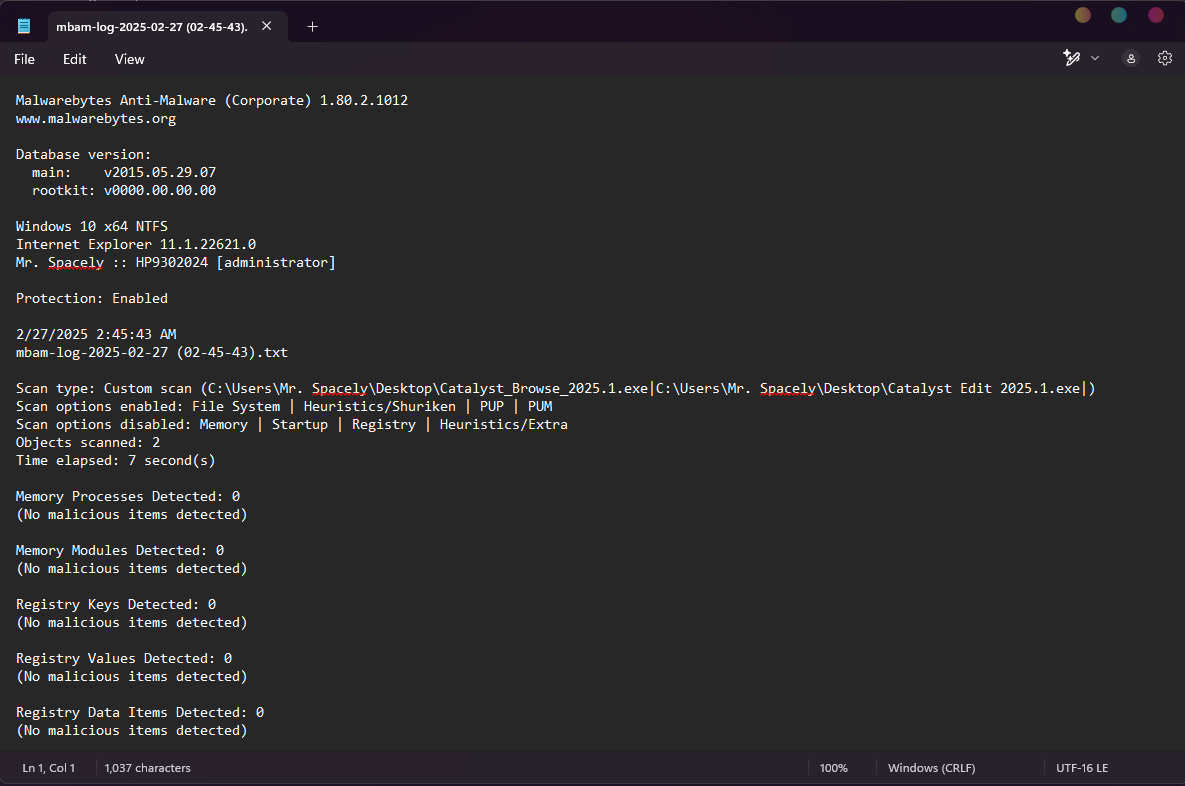Viewport: 1185px width, 786px height.
Task: Open the AI rewrite pen icon
Action: (1071, 58)
